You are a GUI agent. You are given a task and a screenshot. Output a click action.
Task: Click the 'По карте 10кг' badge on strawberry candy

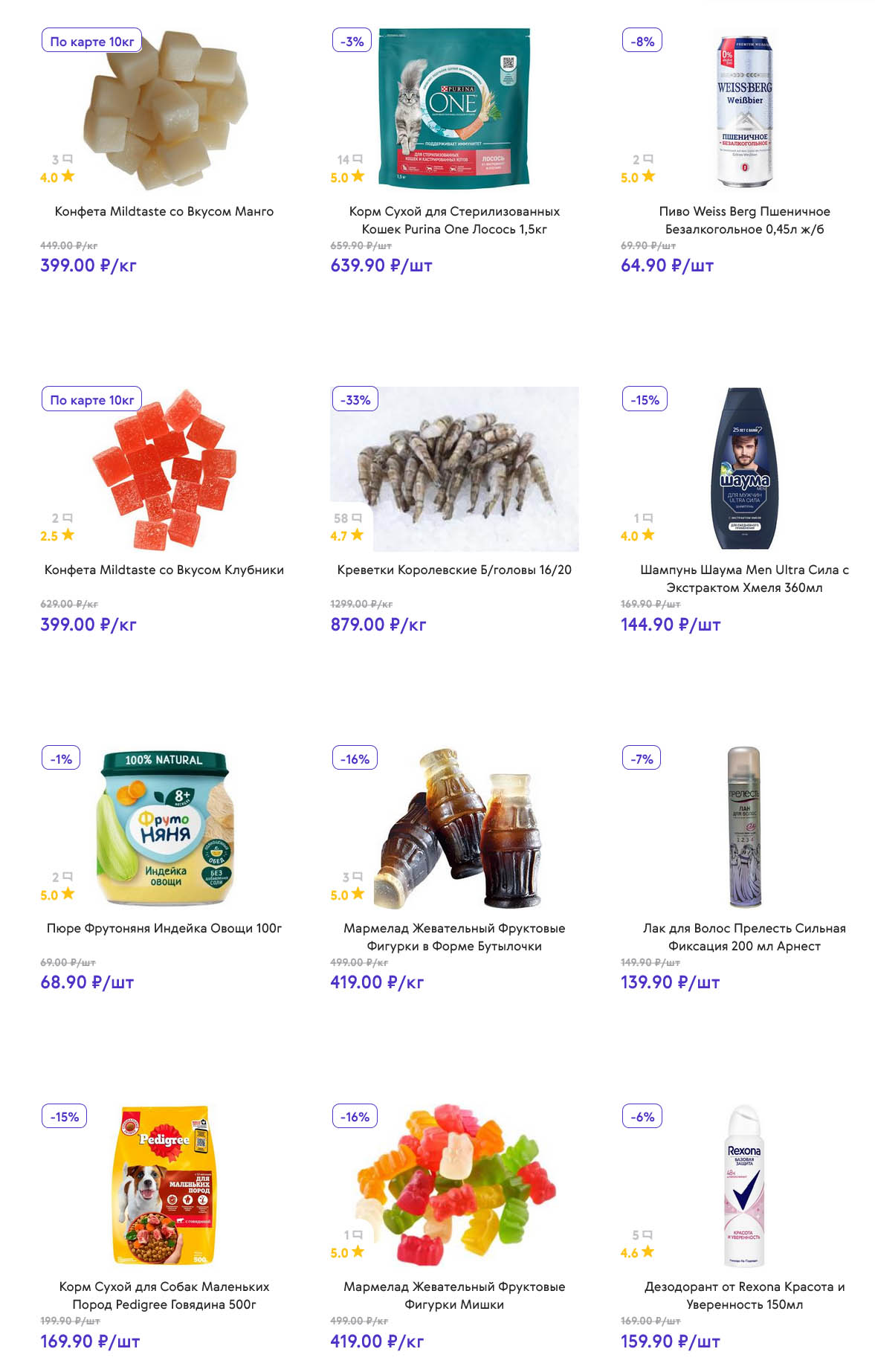click(91, 399)
